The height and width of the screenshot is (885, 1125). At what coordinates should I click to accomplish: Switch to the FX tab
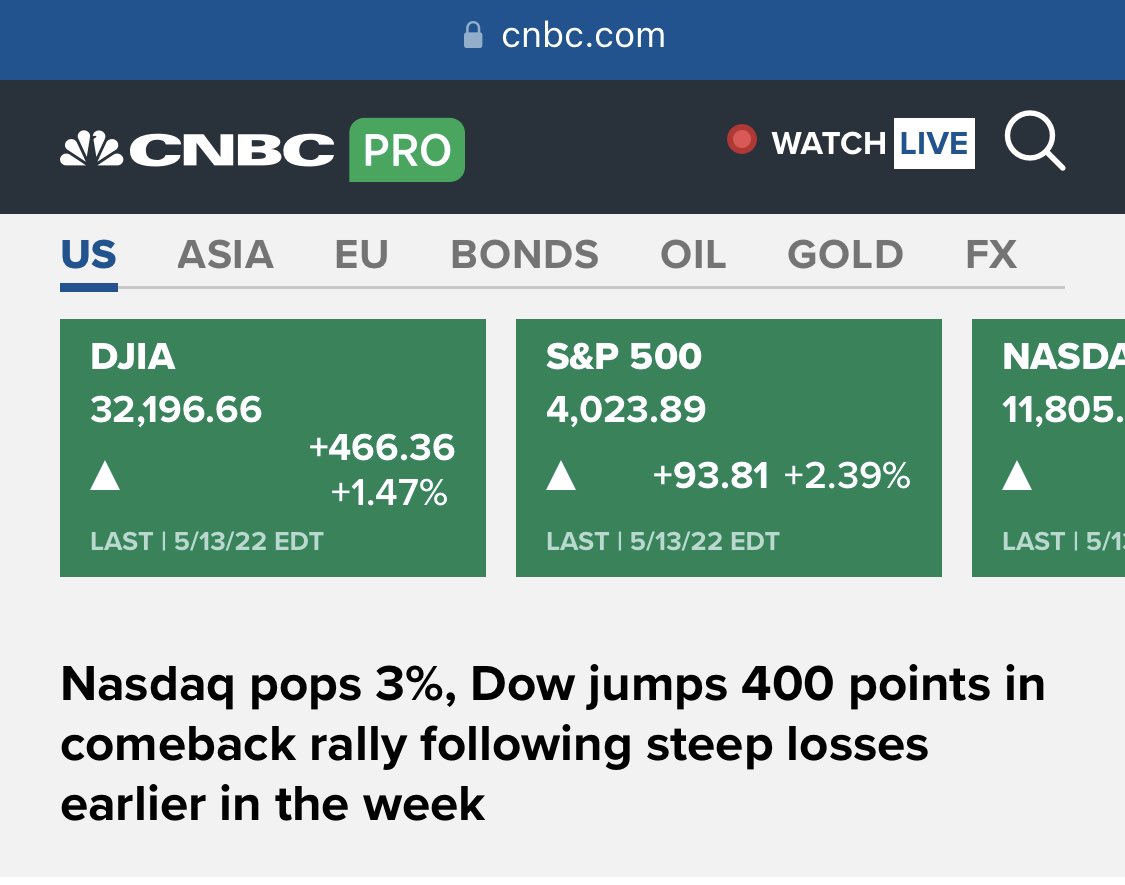point(991,255)
